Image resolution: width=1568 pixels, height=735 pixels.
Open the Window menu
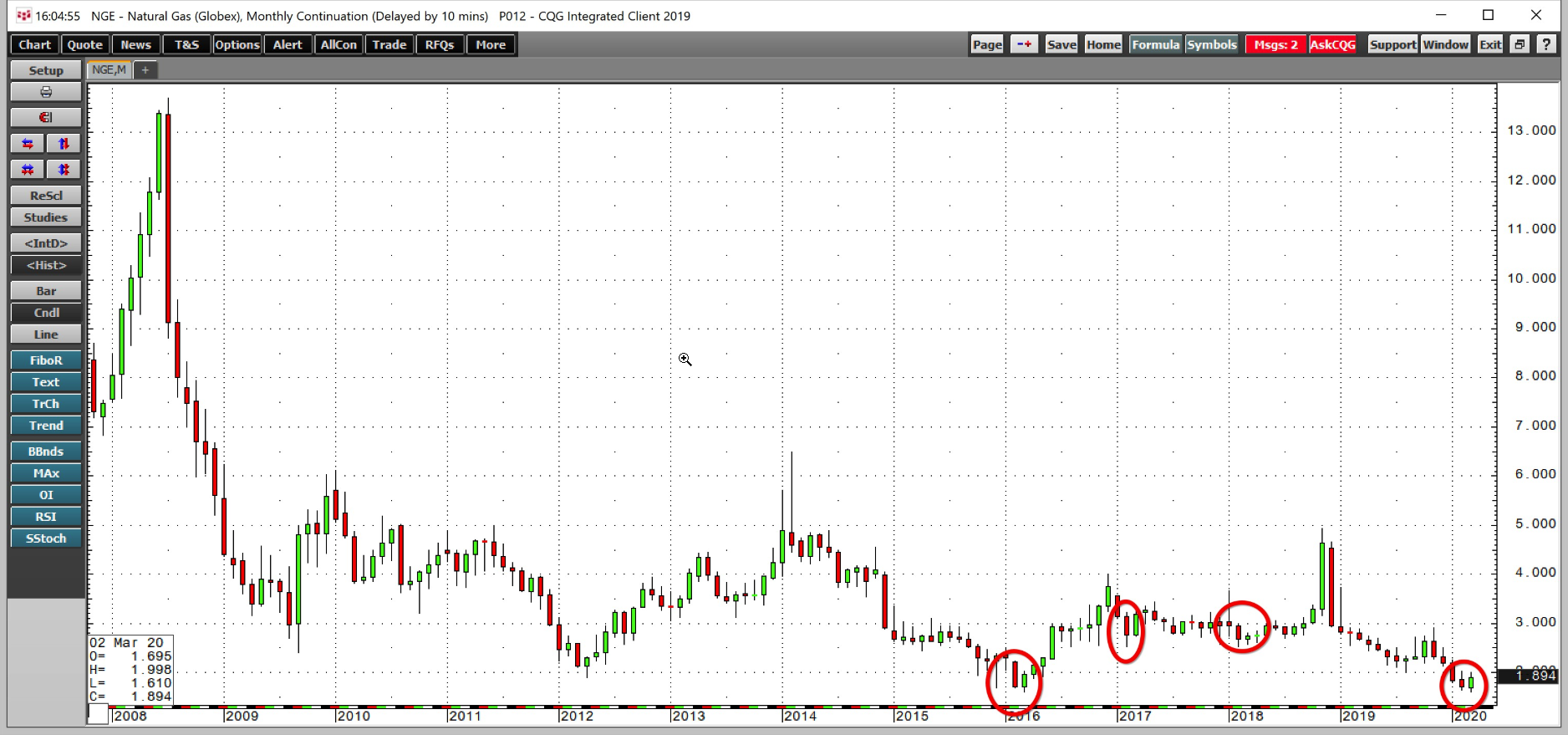pyautogui.click(x=1445, y=44)
